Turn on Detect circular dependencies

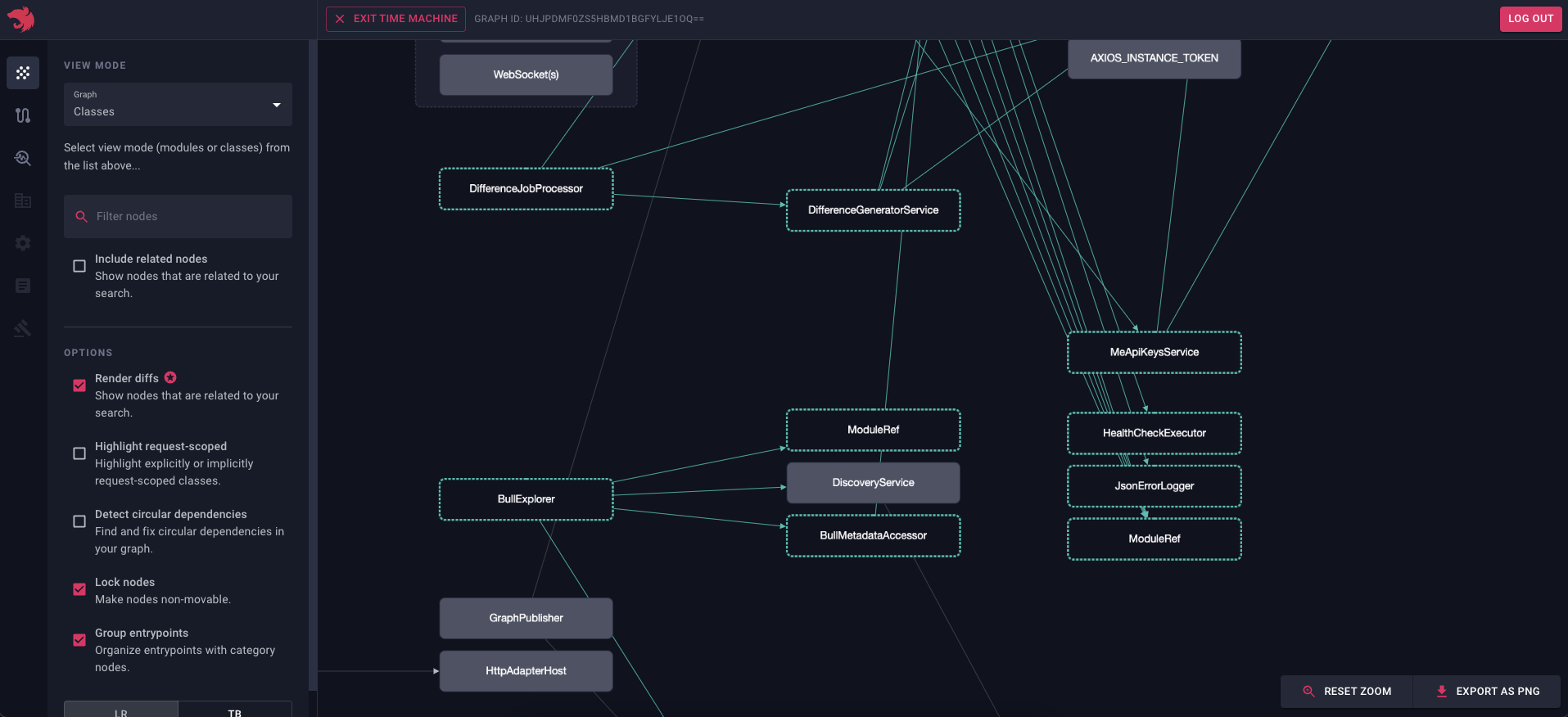pyautogui.click(x=79, y=521)
